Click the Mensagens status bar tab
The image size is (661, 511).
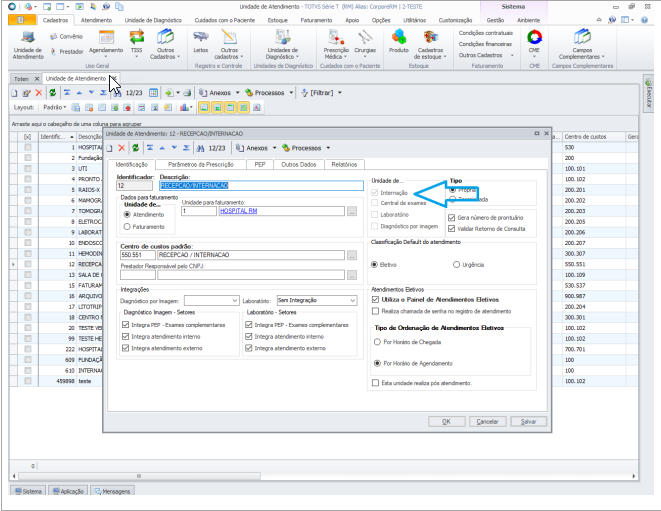pyautogui.click(x=112, y=491)
